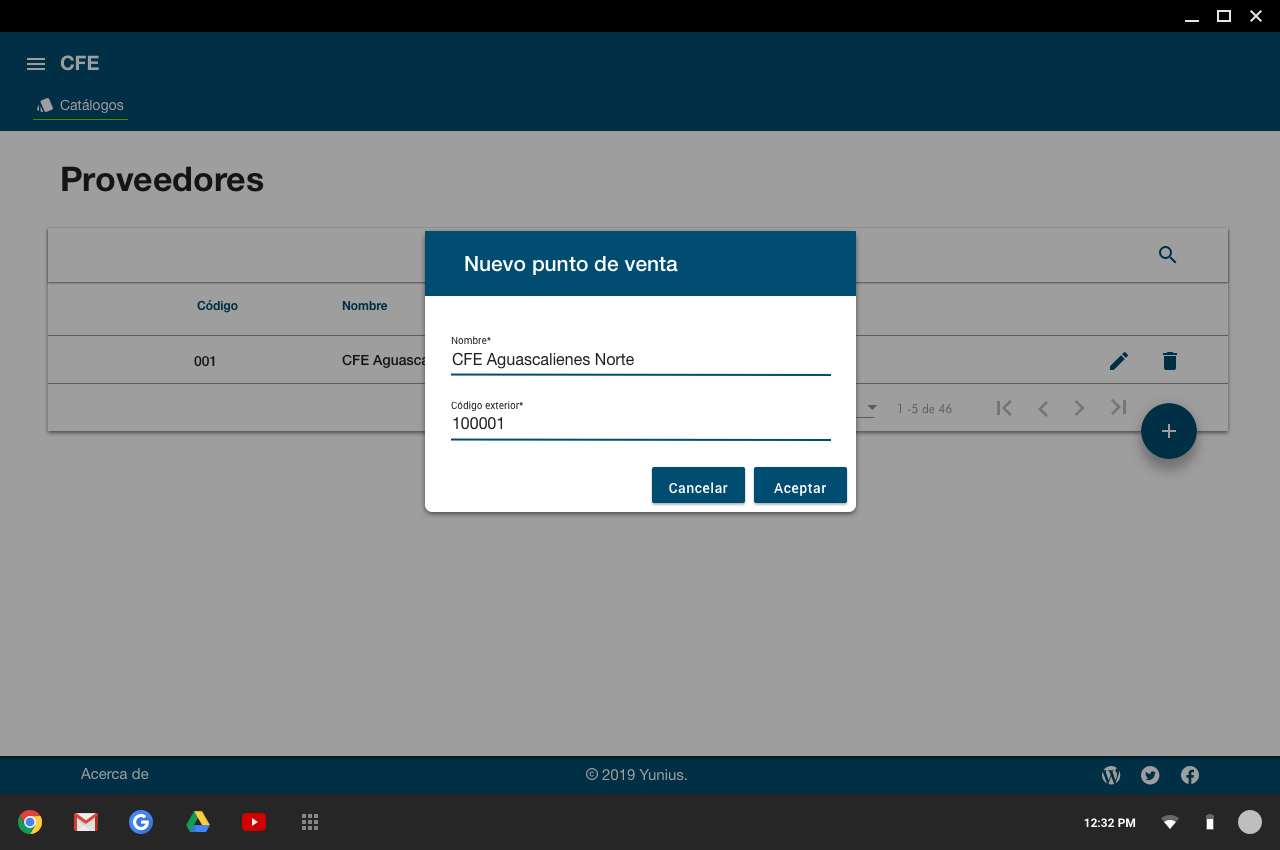Click the search magnifier icon
Screen dimensions: 1280x850
click(1167, 255)
